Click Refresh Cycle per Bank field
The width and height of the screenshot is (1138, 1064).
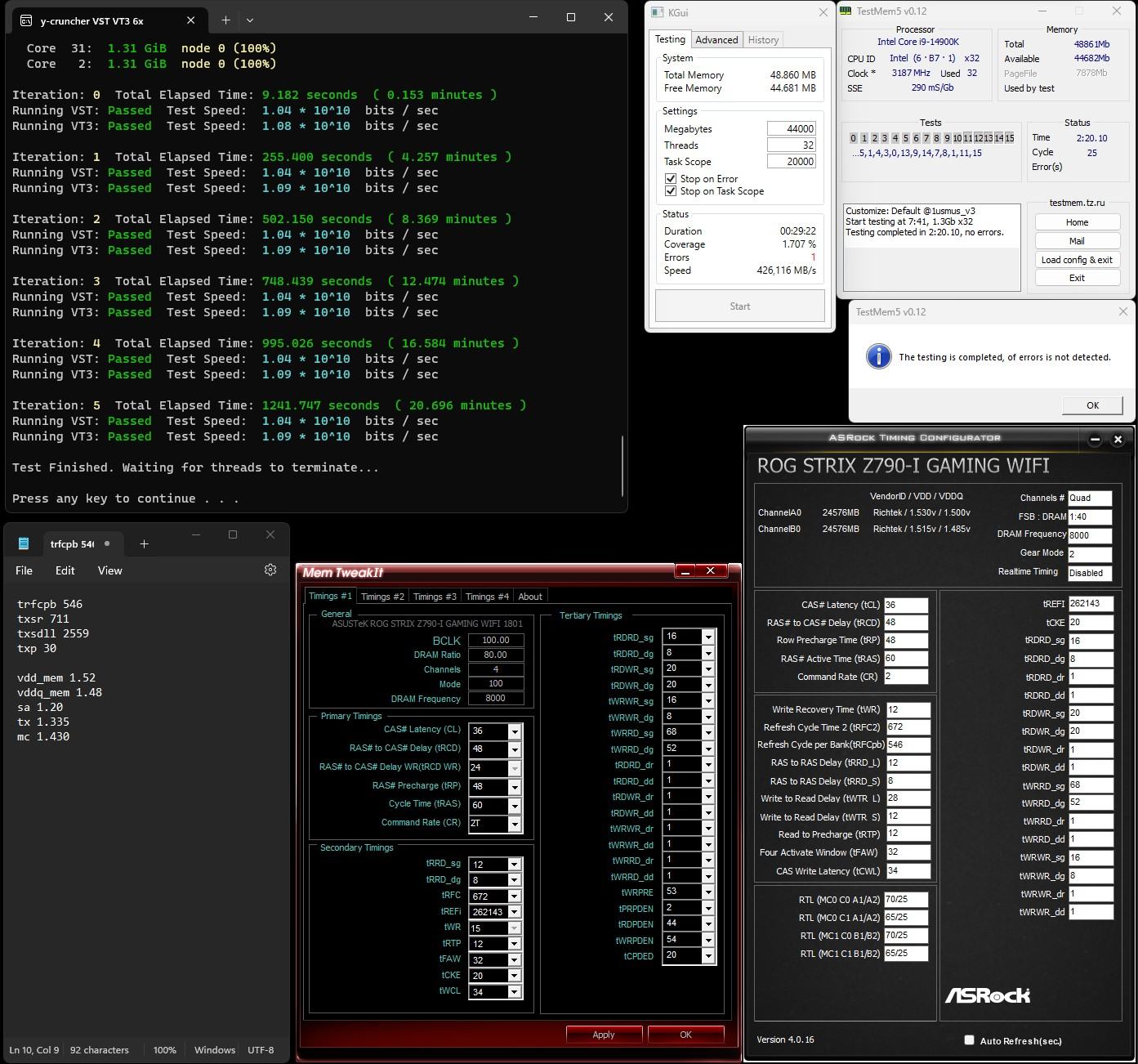[x=908, y=744]
